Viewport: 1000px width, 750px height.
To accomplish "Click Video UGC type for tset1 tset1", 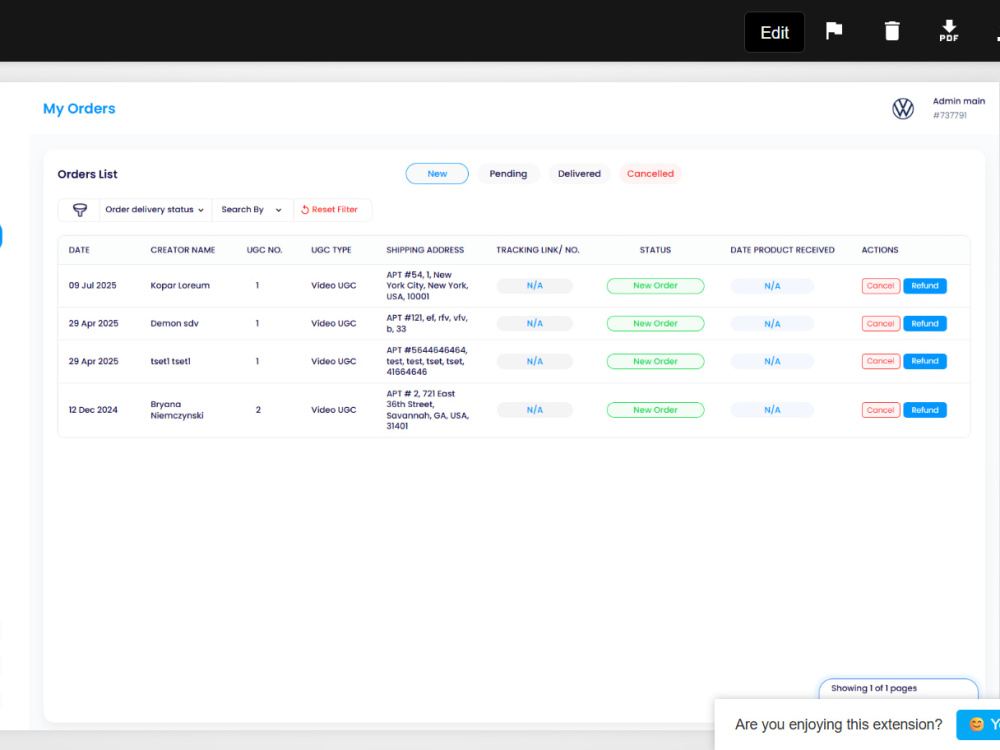I will 334,361.
